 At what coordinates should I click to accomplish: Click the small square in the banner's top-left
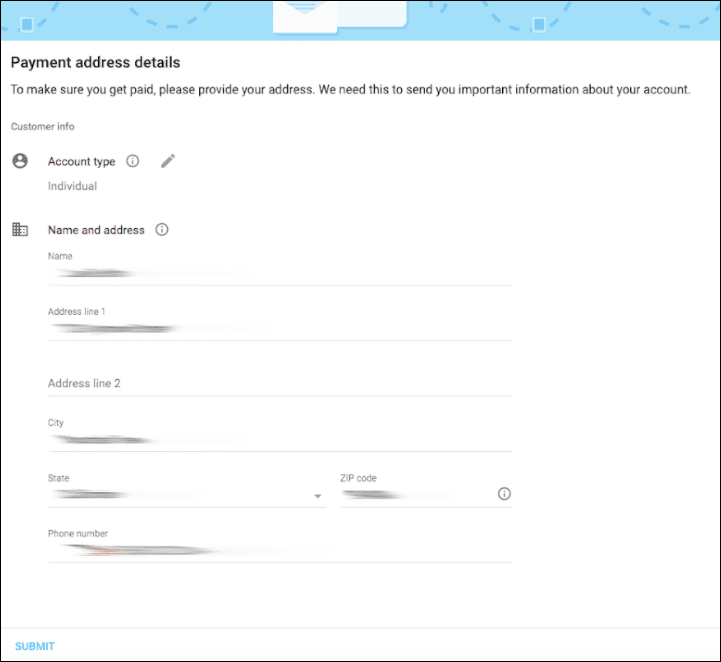click(27, 24)
